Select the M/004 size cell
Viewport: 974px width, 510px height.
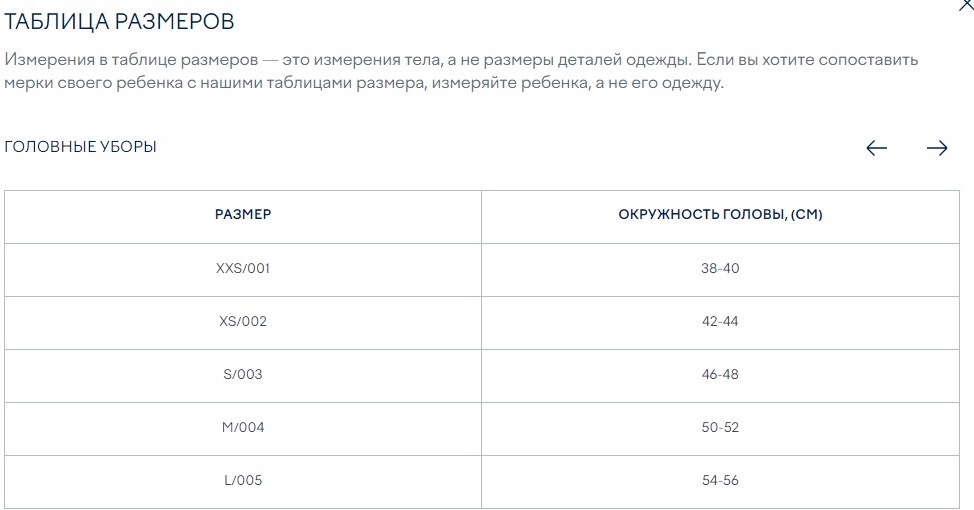pos(243,427)
